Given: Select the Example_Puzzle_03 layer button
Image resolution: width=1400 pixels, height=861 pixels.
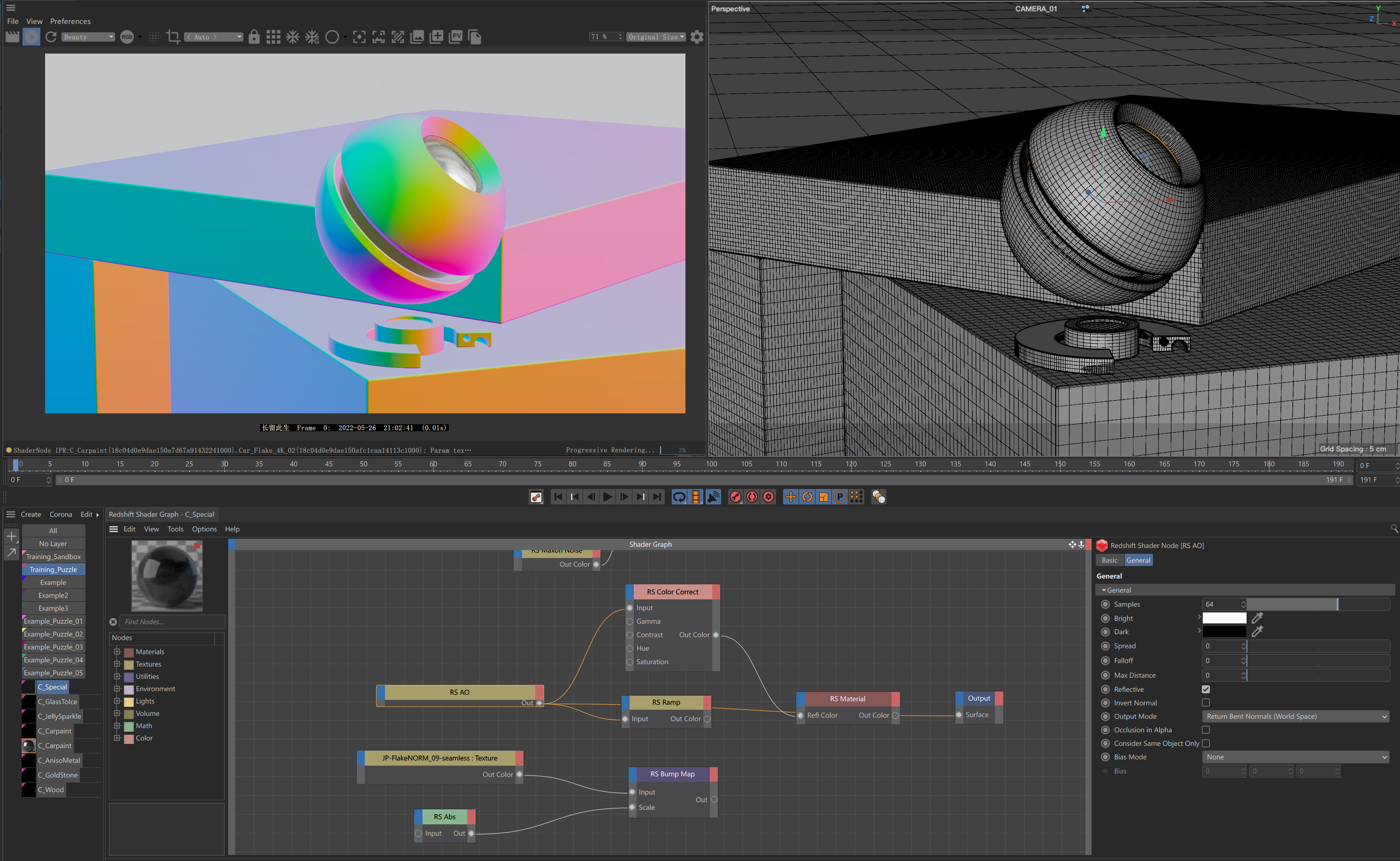Looking at the screenshot, I should point(53,647).
